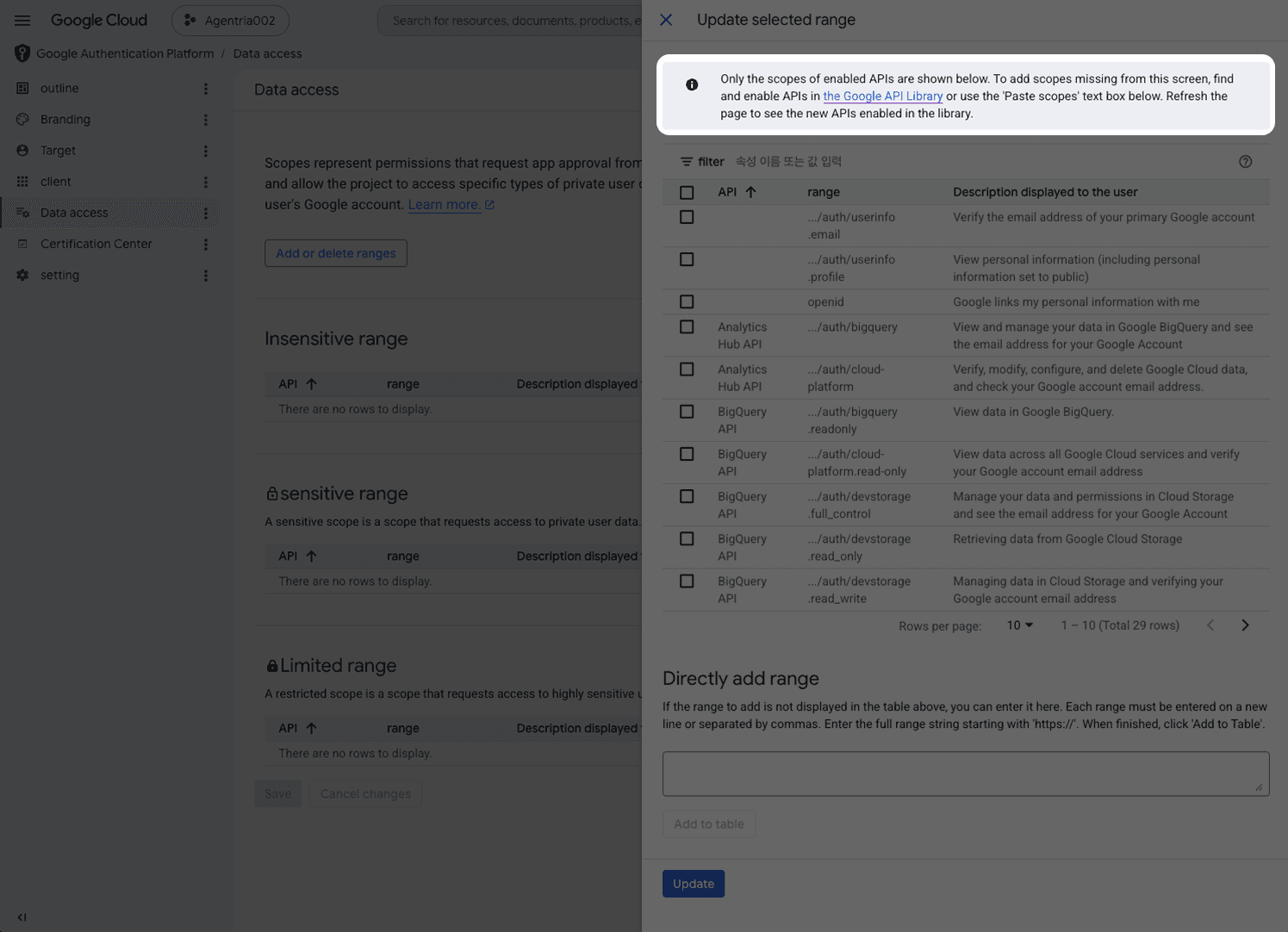Check the cloud-platform.read-only scope checkbox
Screen dimensions: 1288x932
[687, 454]
